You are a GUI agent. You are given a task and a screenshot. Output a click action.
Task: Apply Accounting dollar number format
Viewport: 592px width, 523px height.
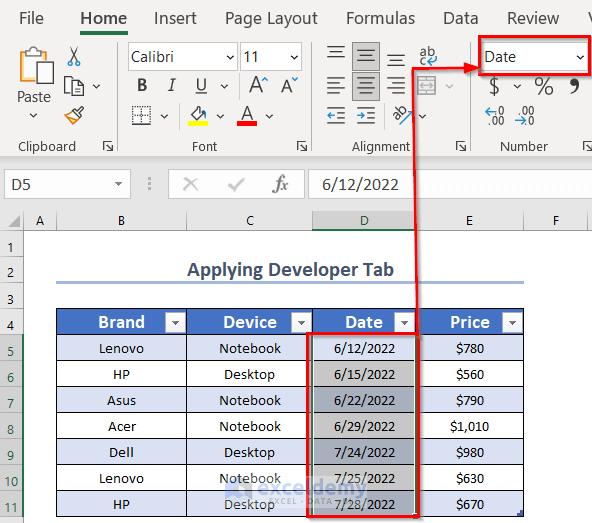click(x=494, y=86)
